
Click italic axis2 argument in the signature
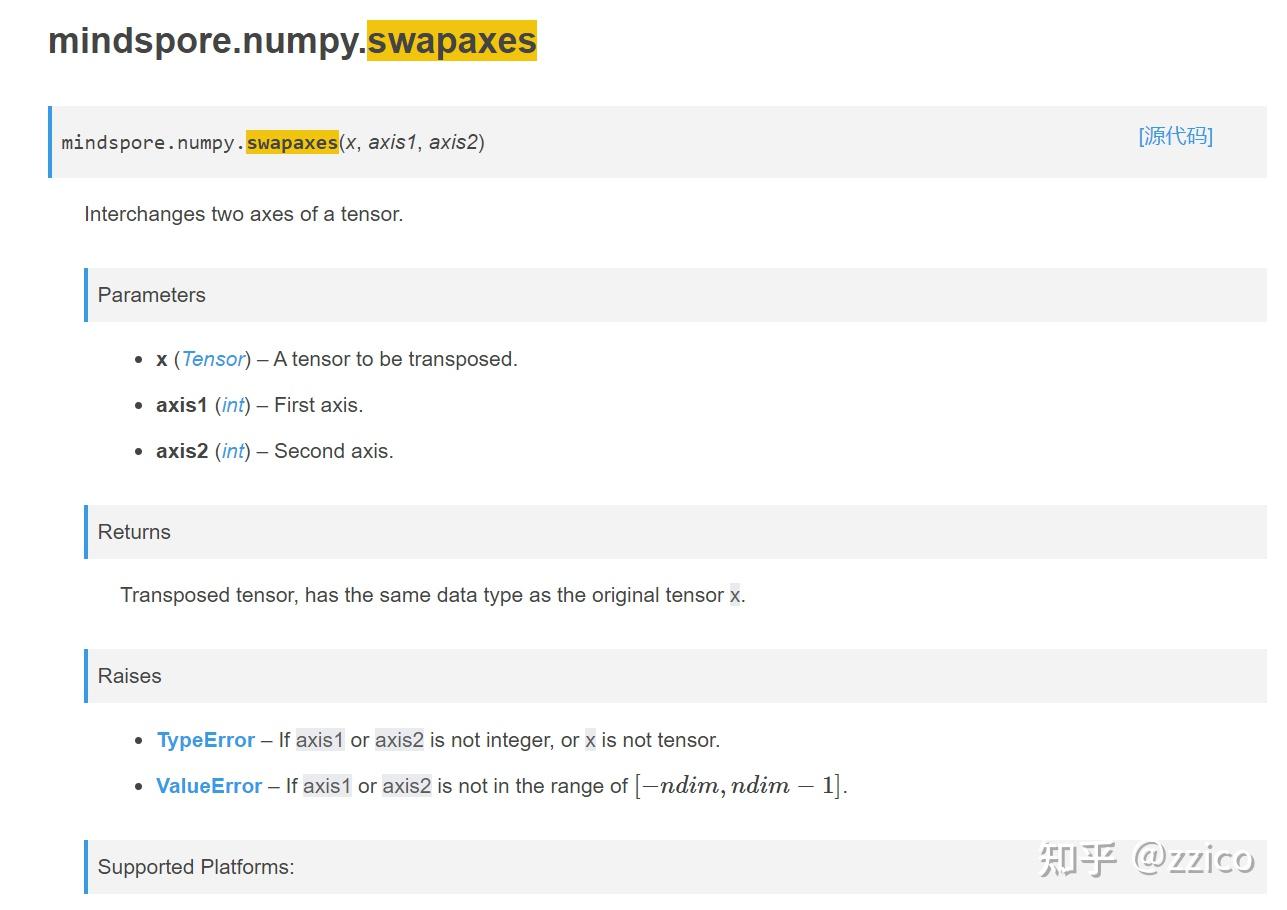(453, 142)
